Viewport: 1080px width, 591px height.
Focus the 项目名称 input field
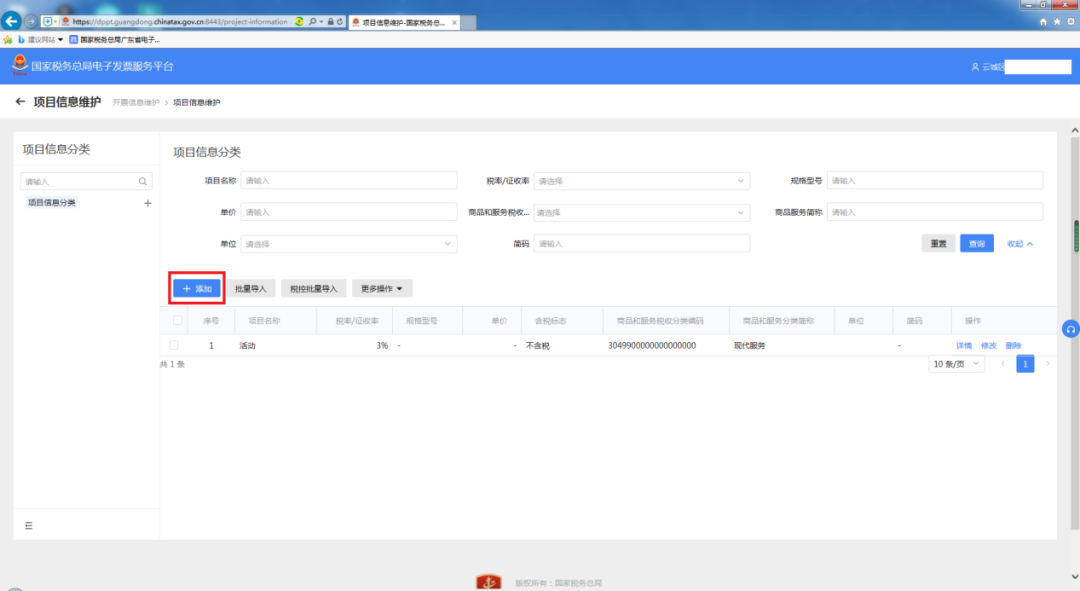click(349, 180)
